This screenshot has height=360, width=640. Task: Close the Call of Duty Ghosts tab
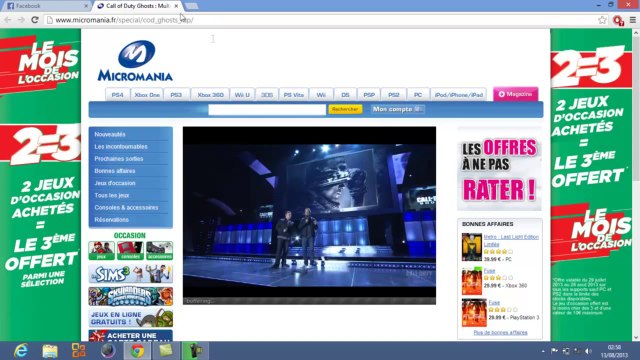(x=176, y=6)
